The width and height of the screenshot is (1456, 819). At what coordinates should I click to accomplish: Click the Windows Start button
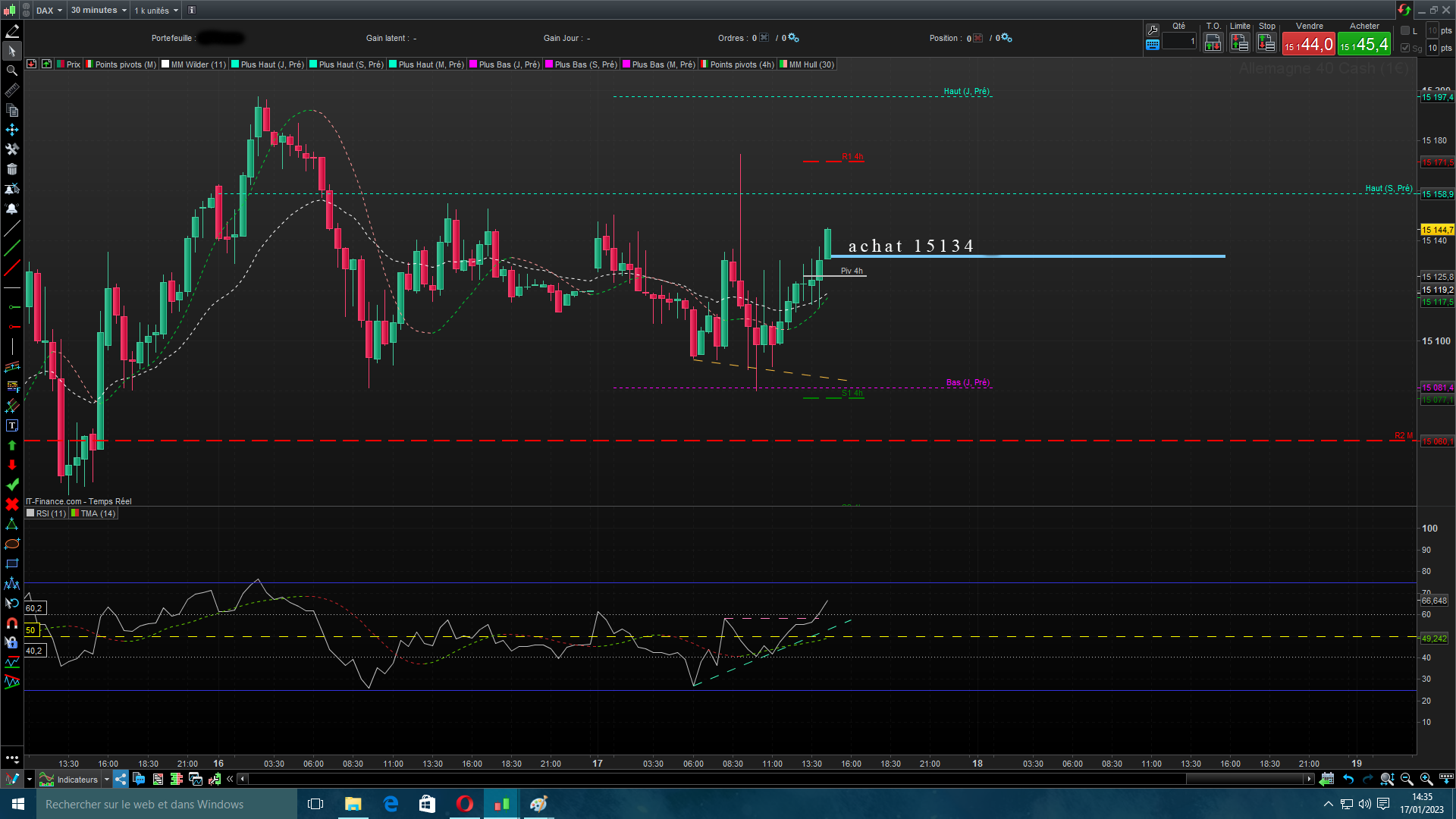pos(18,804)
